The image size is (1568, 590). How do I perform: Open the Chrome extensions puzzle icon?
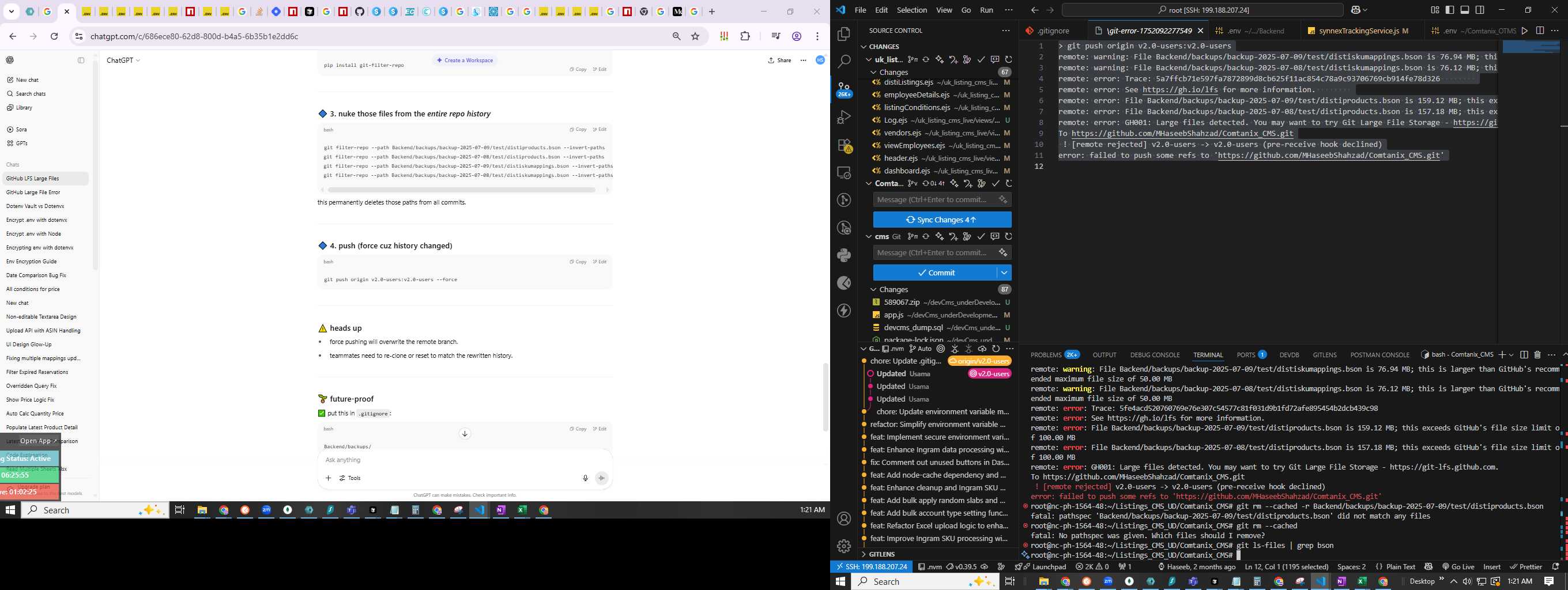coord(745,36)
